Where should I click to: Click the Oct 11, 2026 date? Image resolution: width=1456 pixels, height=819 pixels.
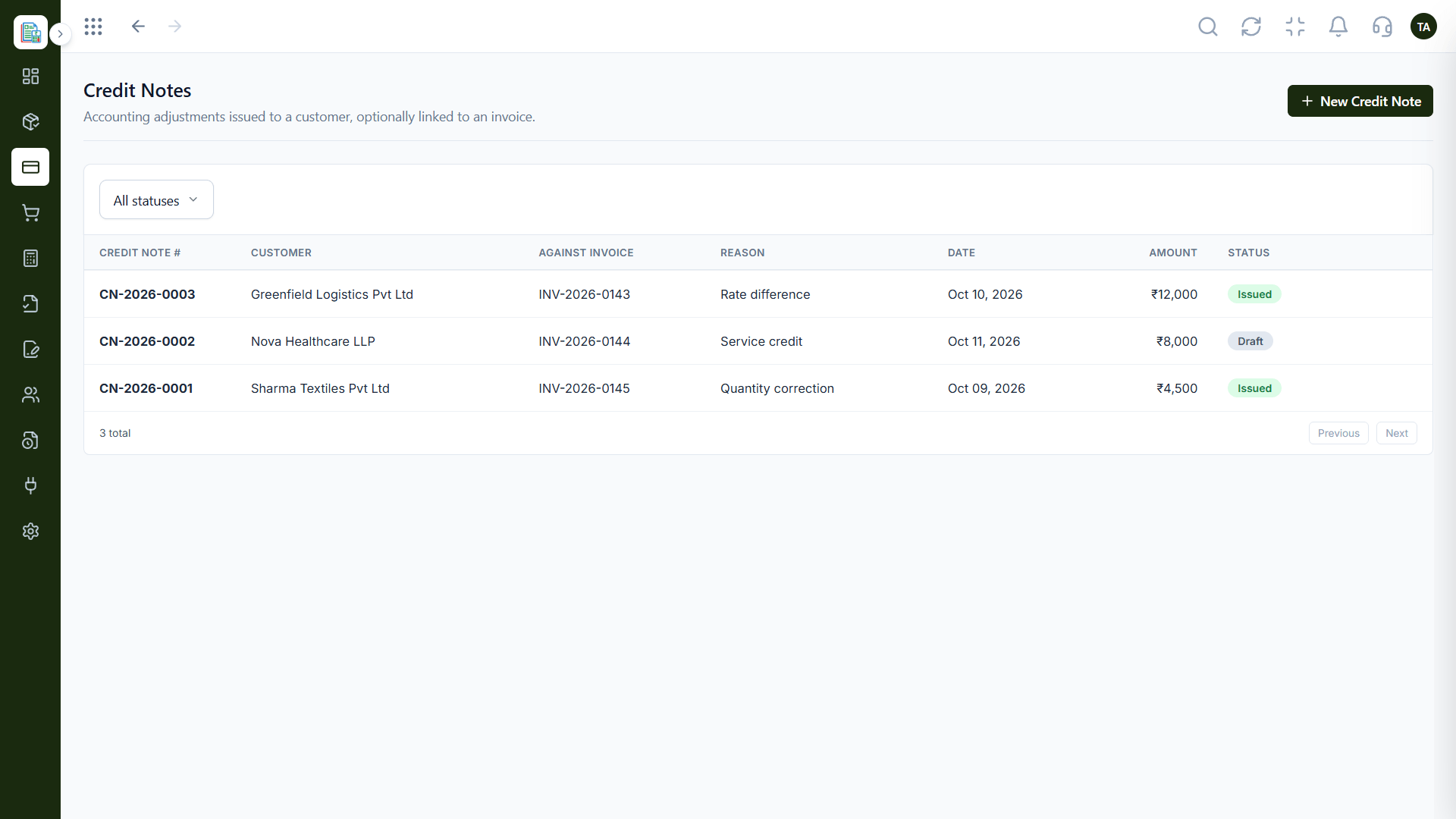coord(984,341)
